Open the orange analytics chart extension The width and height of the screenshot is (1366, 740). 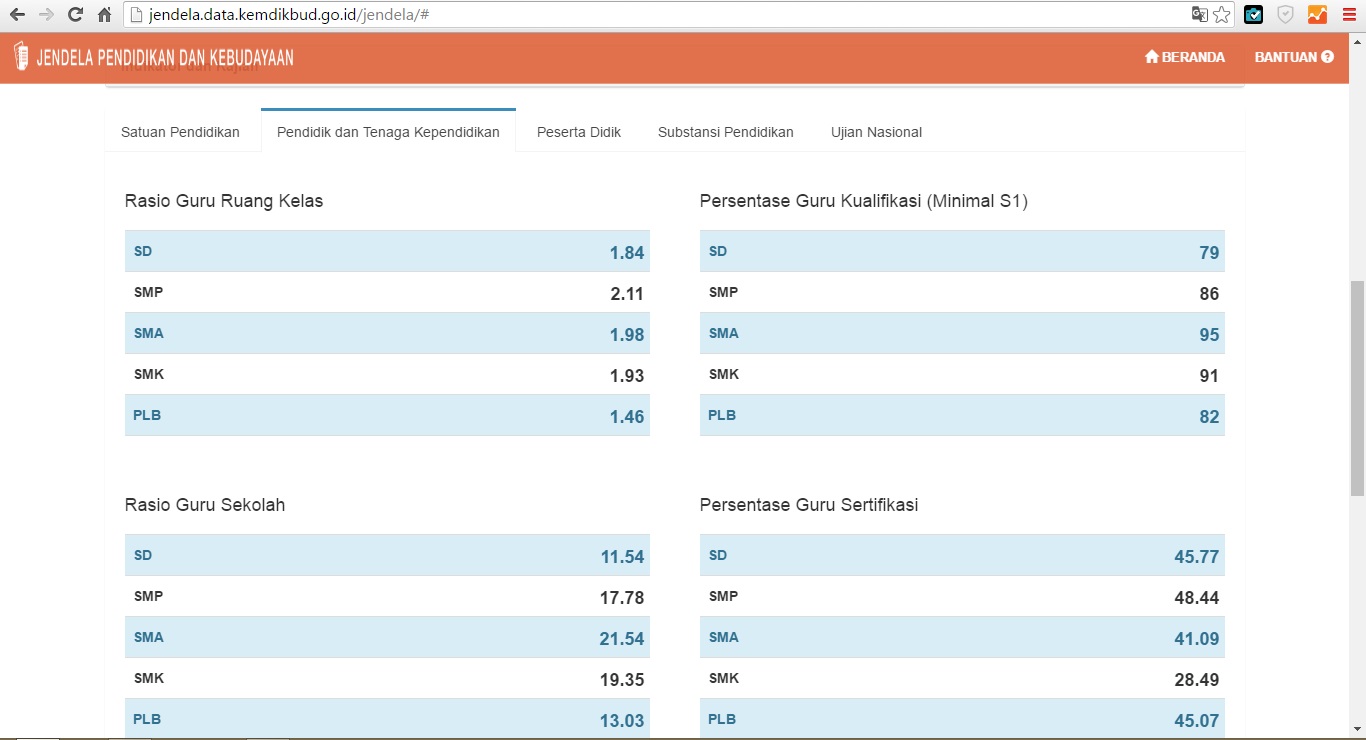coord(1317,15)
